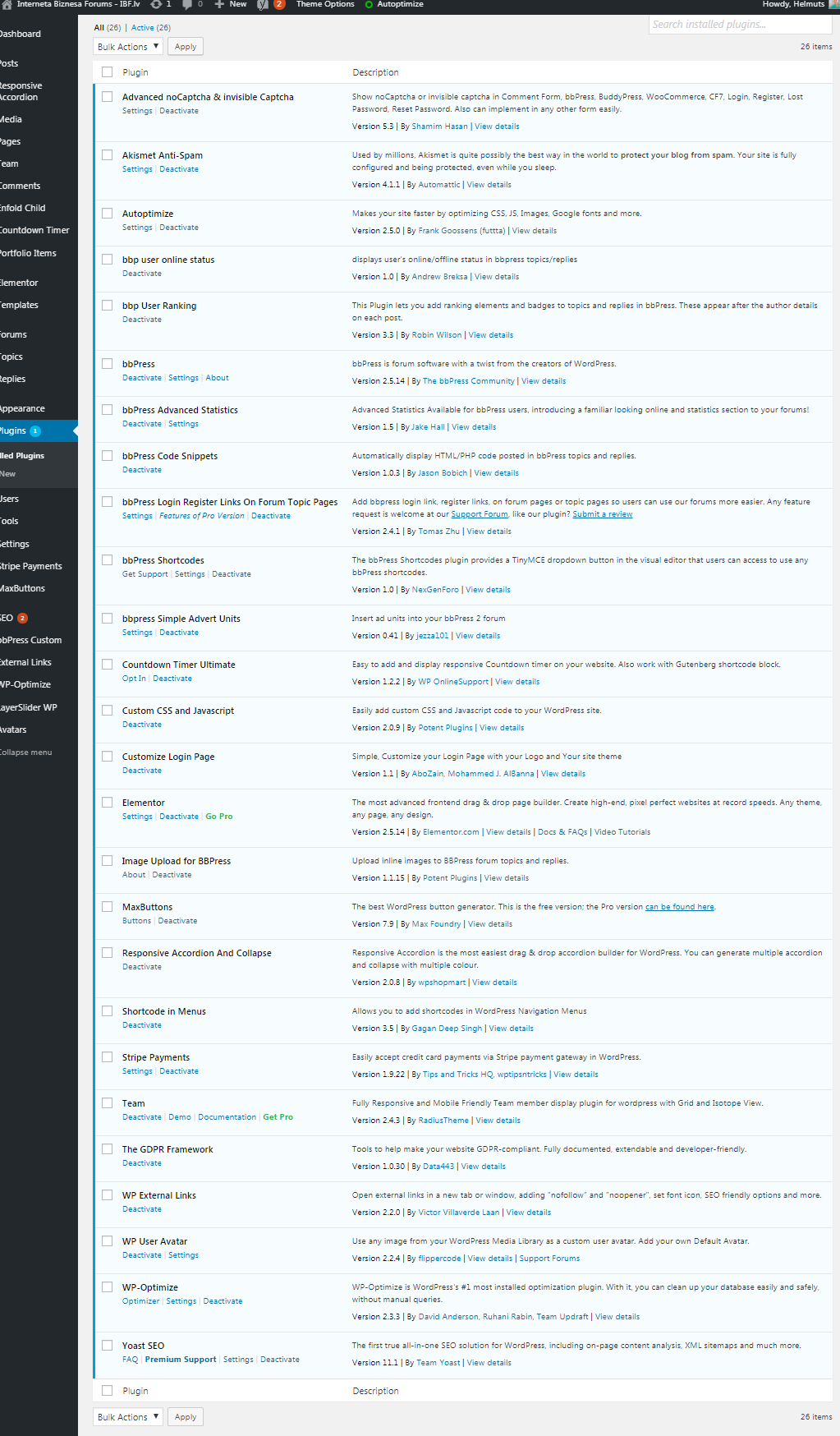
Task: Open the updates icon in admin bar
Action: pyautogui.click(x=156, y=4)
